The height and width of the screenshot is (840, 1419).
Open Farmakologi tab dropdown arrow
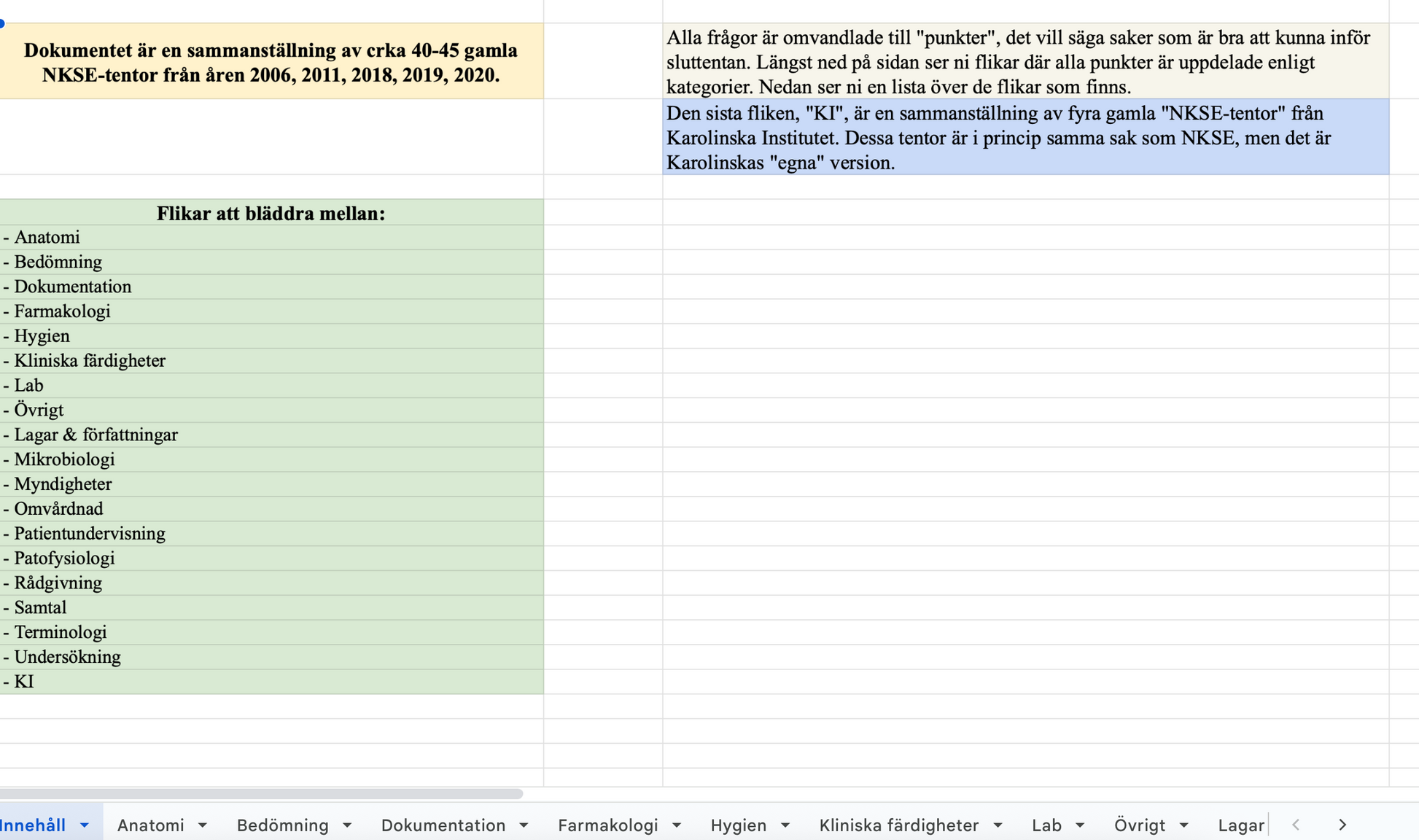677,825
